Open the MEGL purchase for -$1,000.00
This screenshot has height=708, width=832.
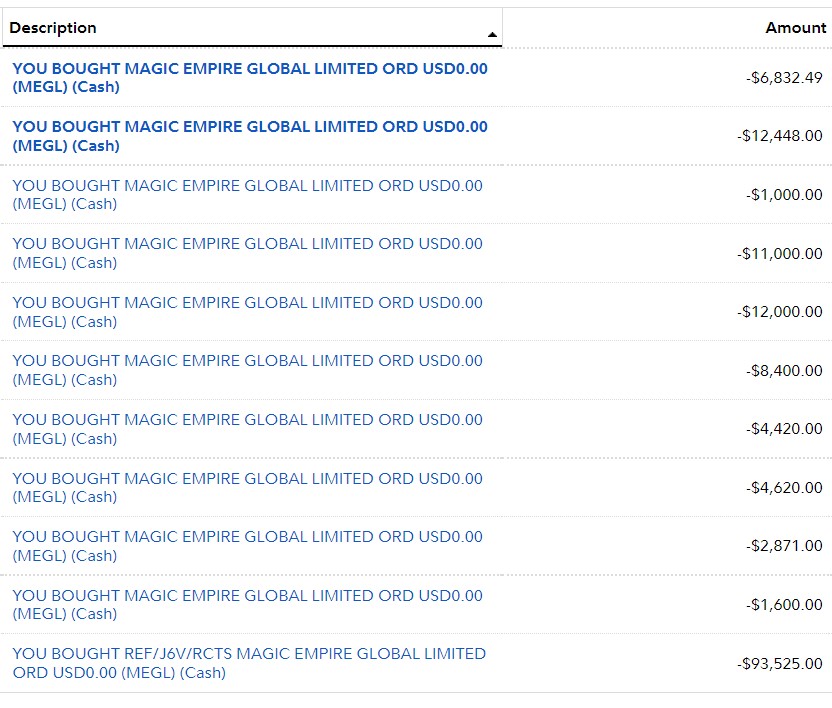248,195
